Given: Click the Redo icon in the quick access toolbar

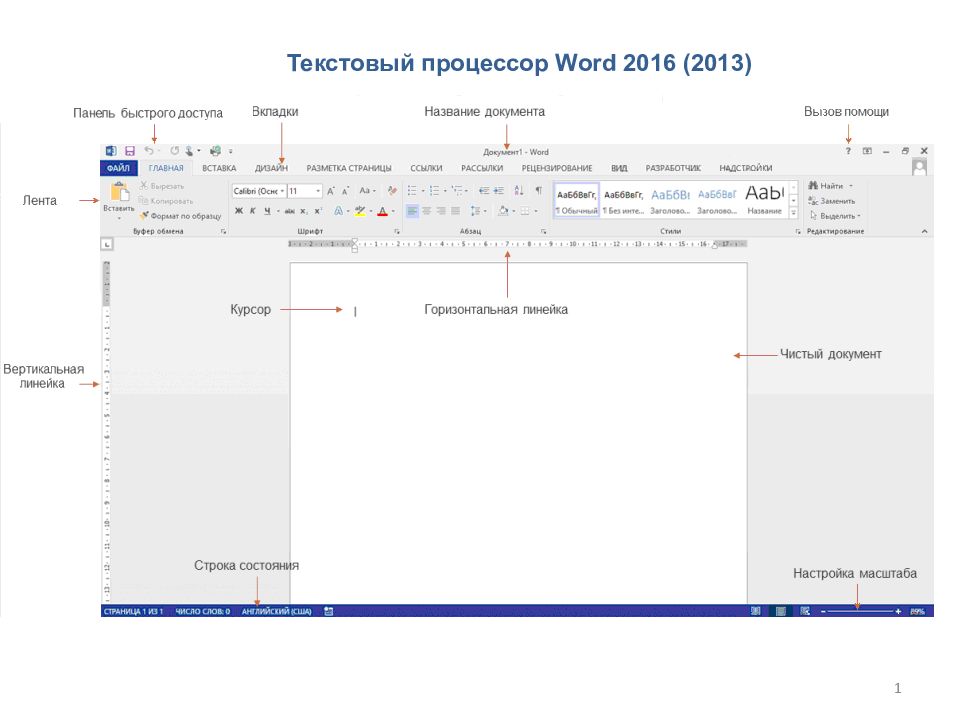Looking at the screenshot, I should tap(174, 151).
